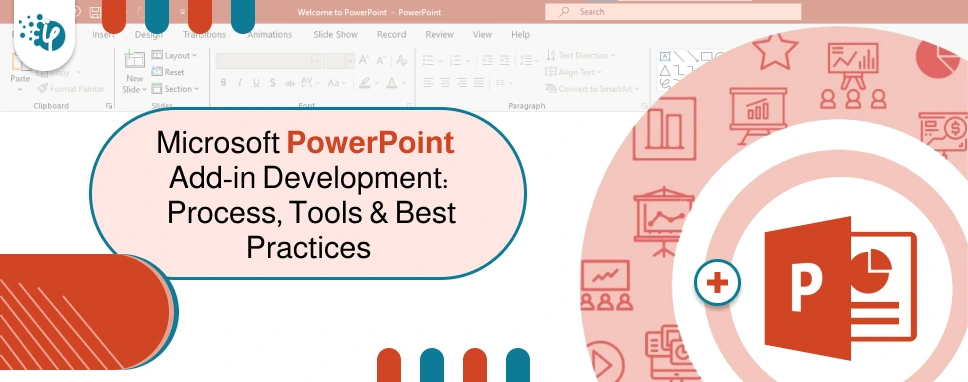Image resolution: width=968 pixels, height=382 pixels.
Task: Click the Format Painter brush
Action: [42, 89]
